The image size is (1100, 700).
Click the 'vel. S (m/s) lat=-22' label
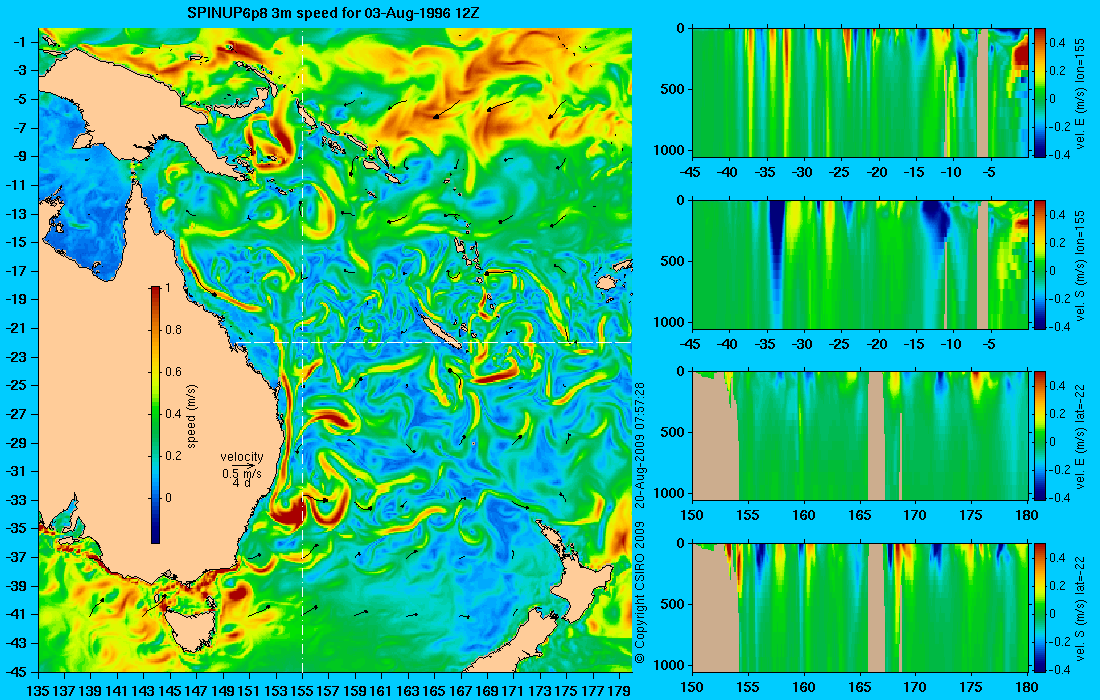(1080, 607)
